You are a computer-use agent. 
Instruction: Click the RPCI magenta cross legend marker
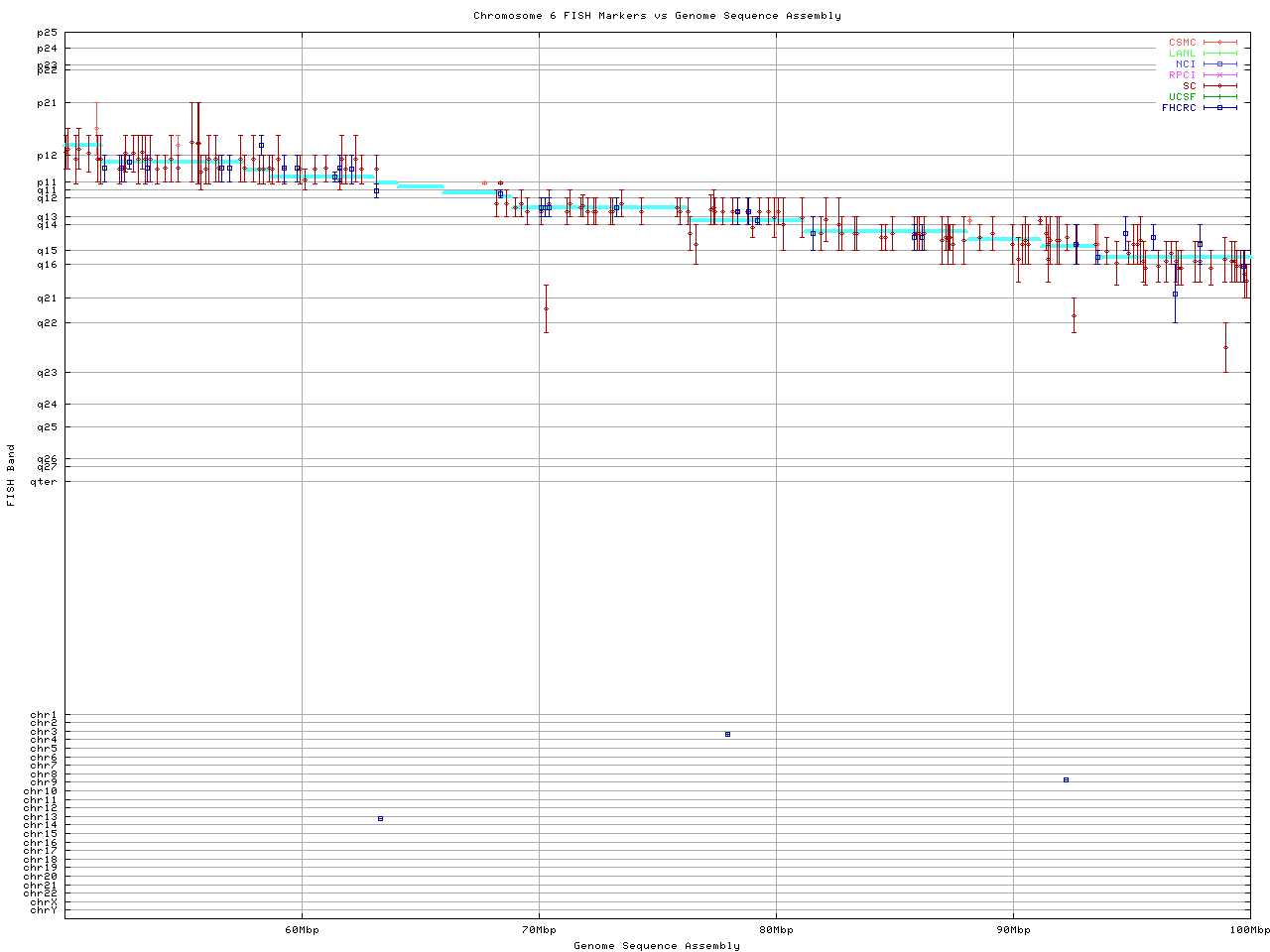coord(1219,75)
